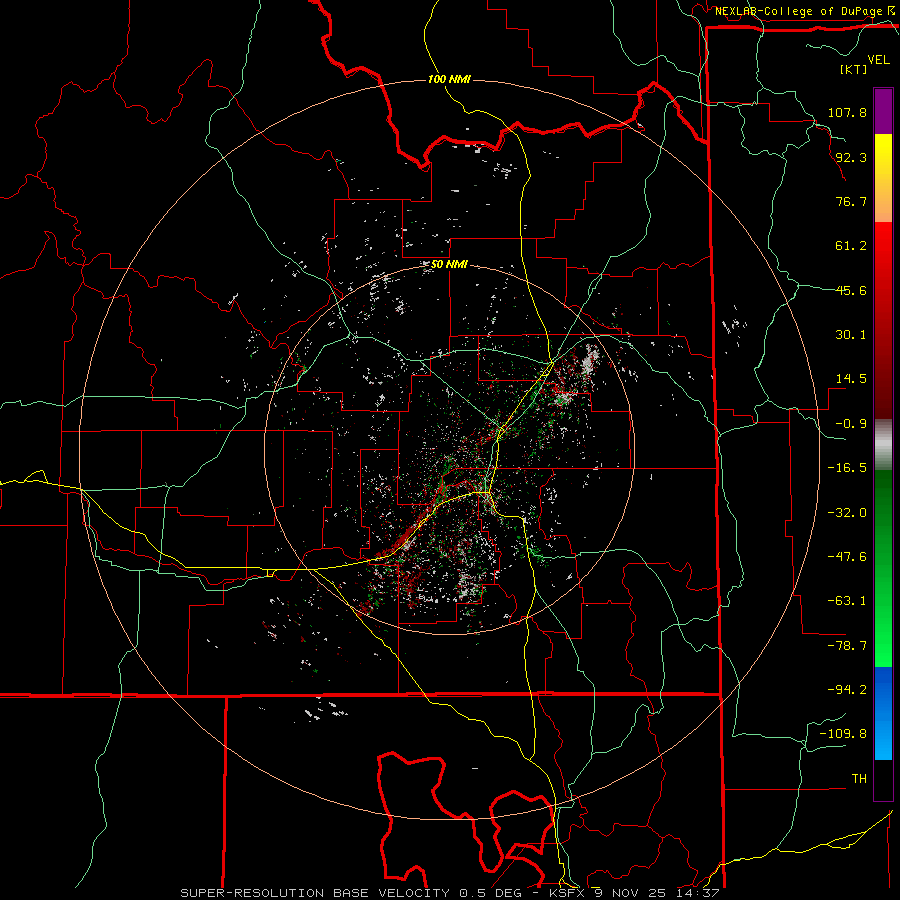This screenshot has height=900, width=900.
Task: Click the TH legend label
Action: (x=859, y=779)
